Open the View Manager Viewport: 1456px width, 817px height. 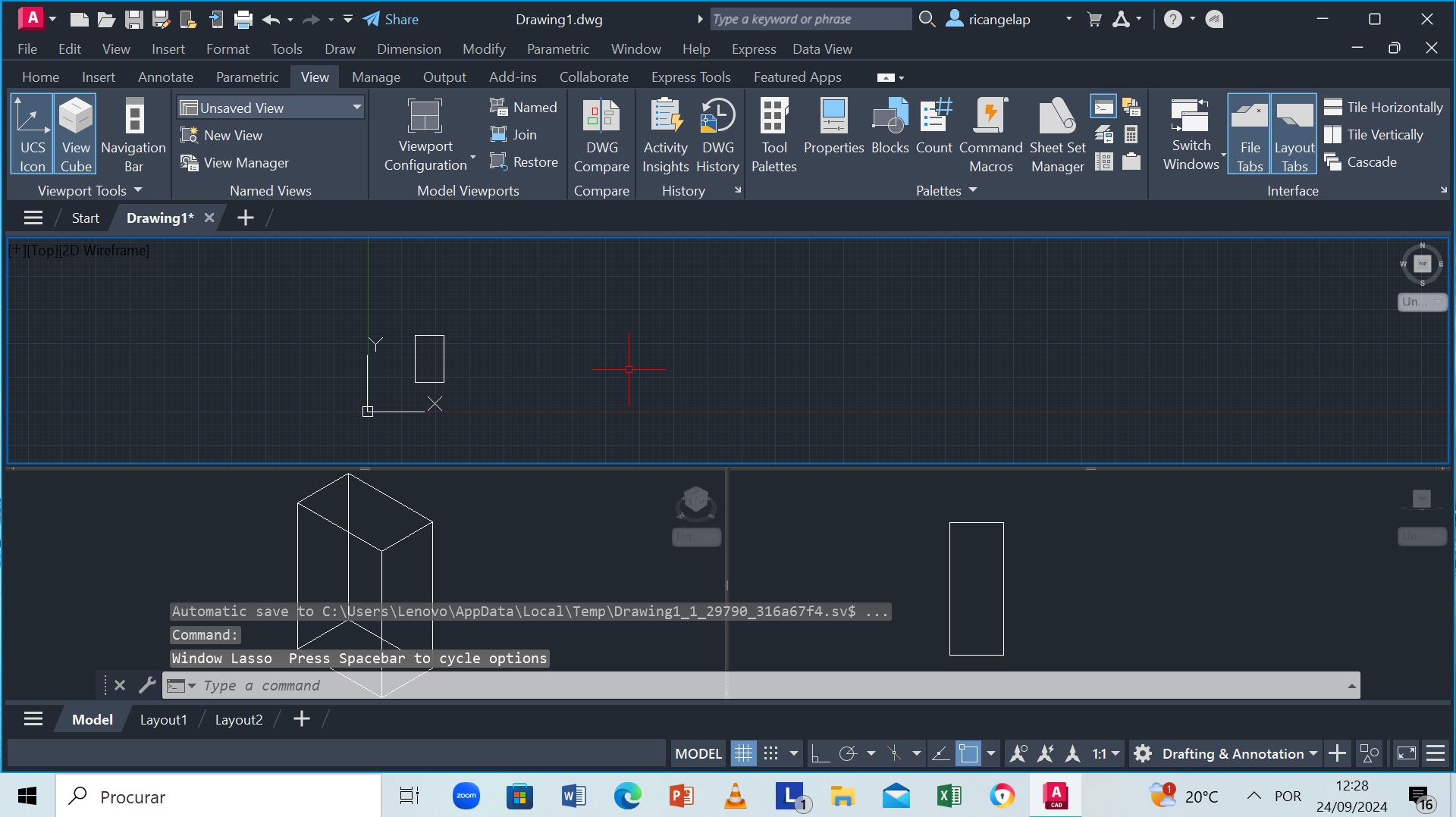(x=234, y=162)
